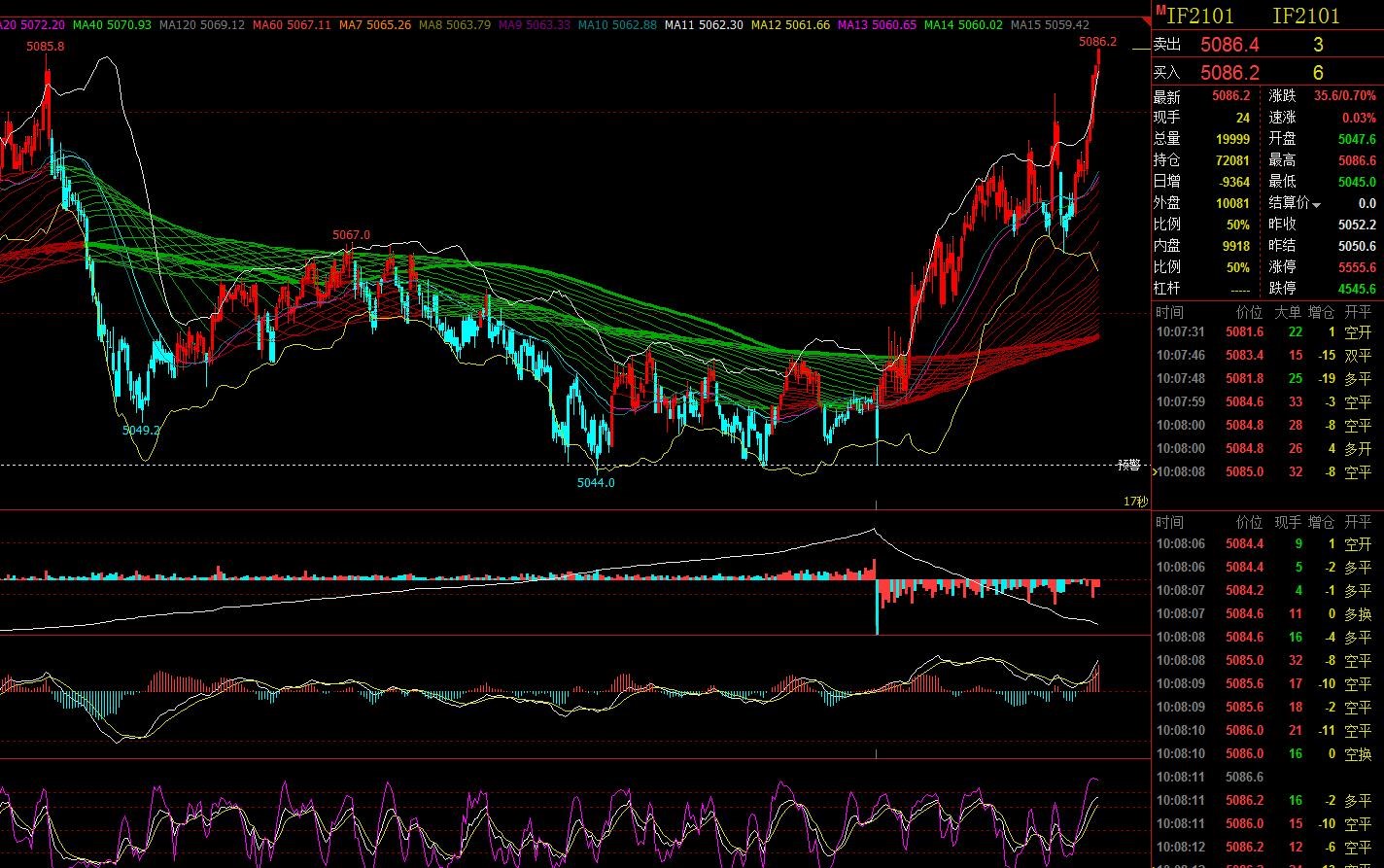Select the 10:08:12 tick row priced 5086.2
Image resolution: width=1384 pixels, height=868 pixels.
pos(1265,847)
